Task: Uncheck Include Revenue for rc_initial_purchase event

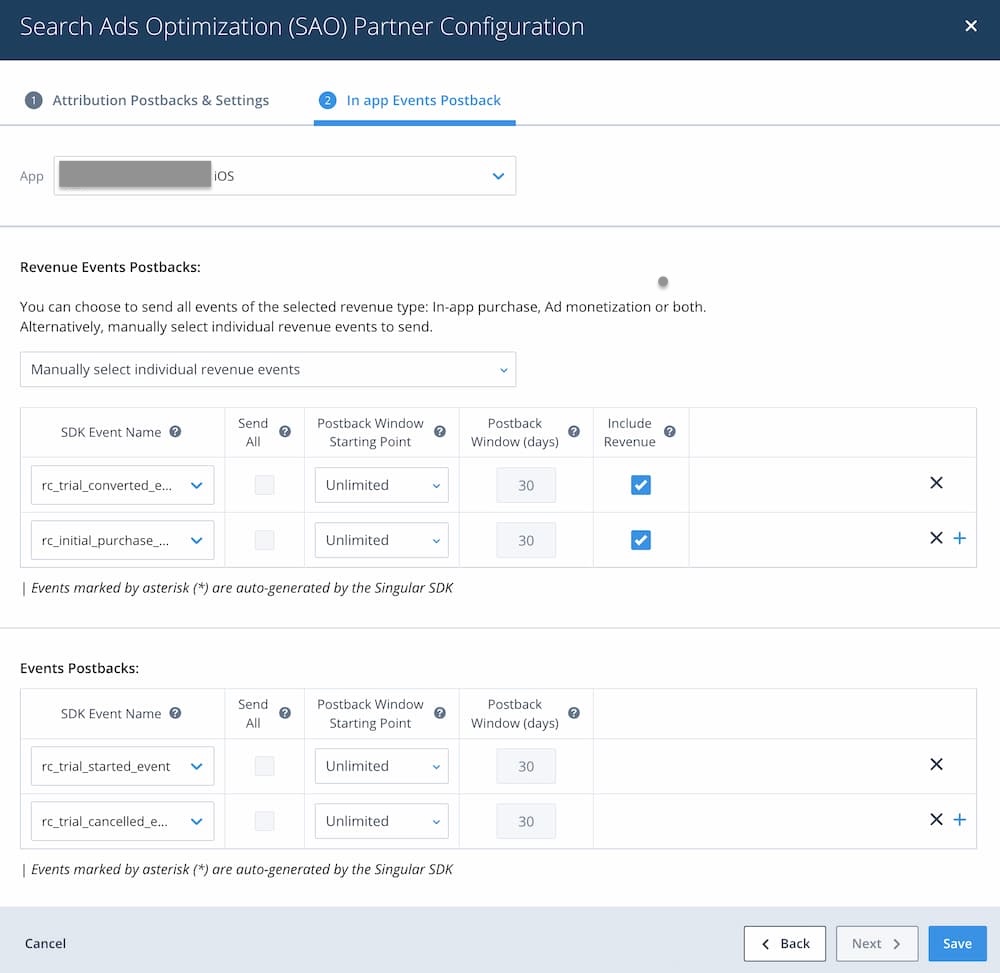Action: tap(641, 540)
